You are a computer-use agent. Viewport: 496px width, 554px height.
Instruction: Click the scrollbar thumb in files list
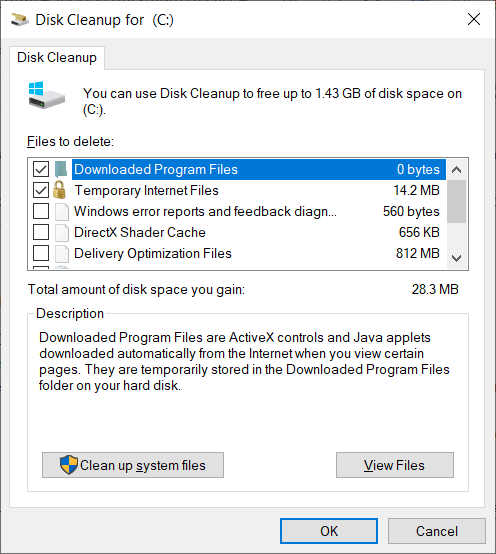(456, 201)
